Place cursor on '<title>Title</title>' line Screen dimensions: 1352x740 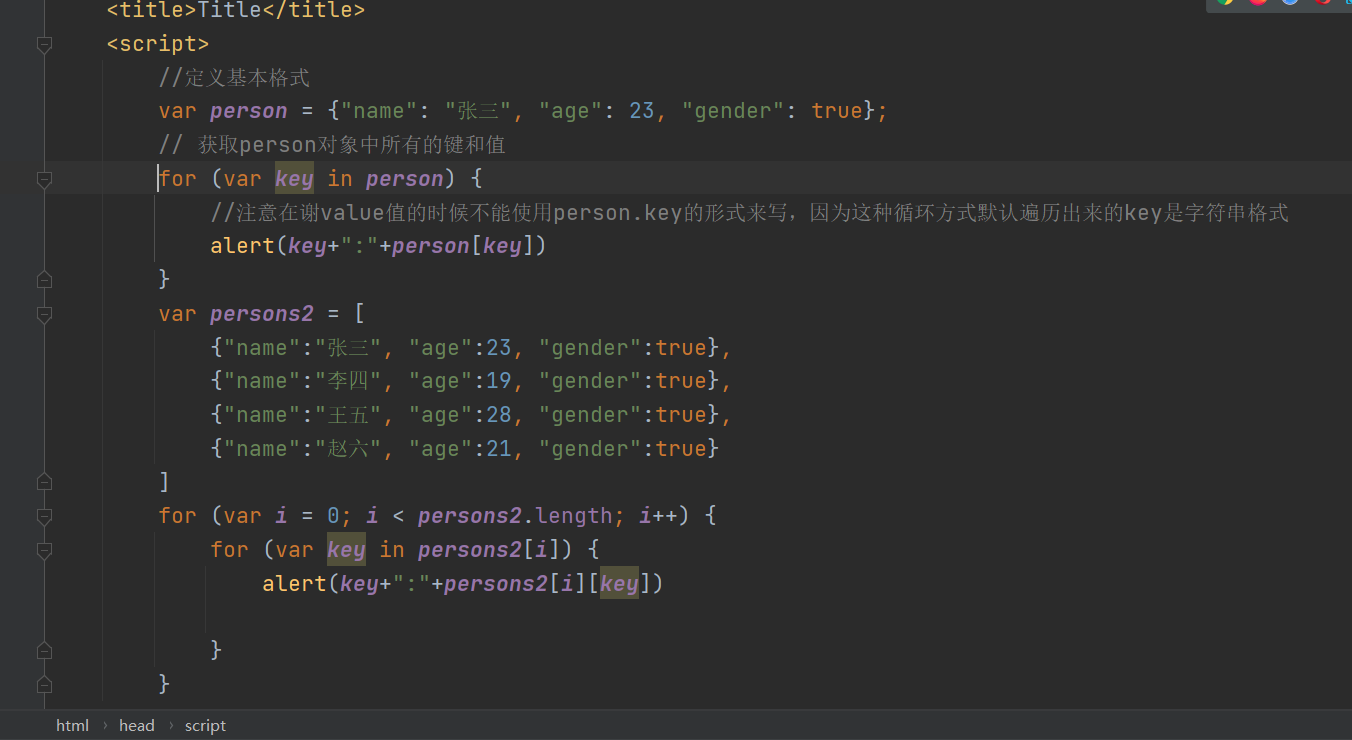(236, 11)
